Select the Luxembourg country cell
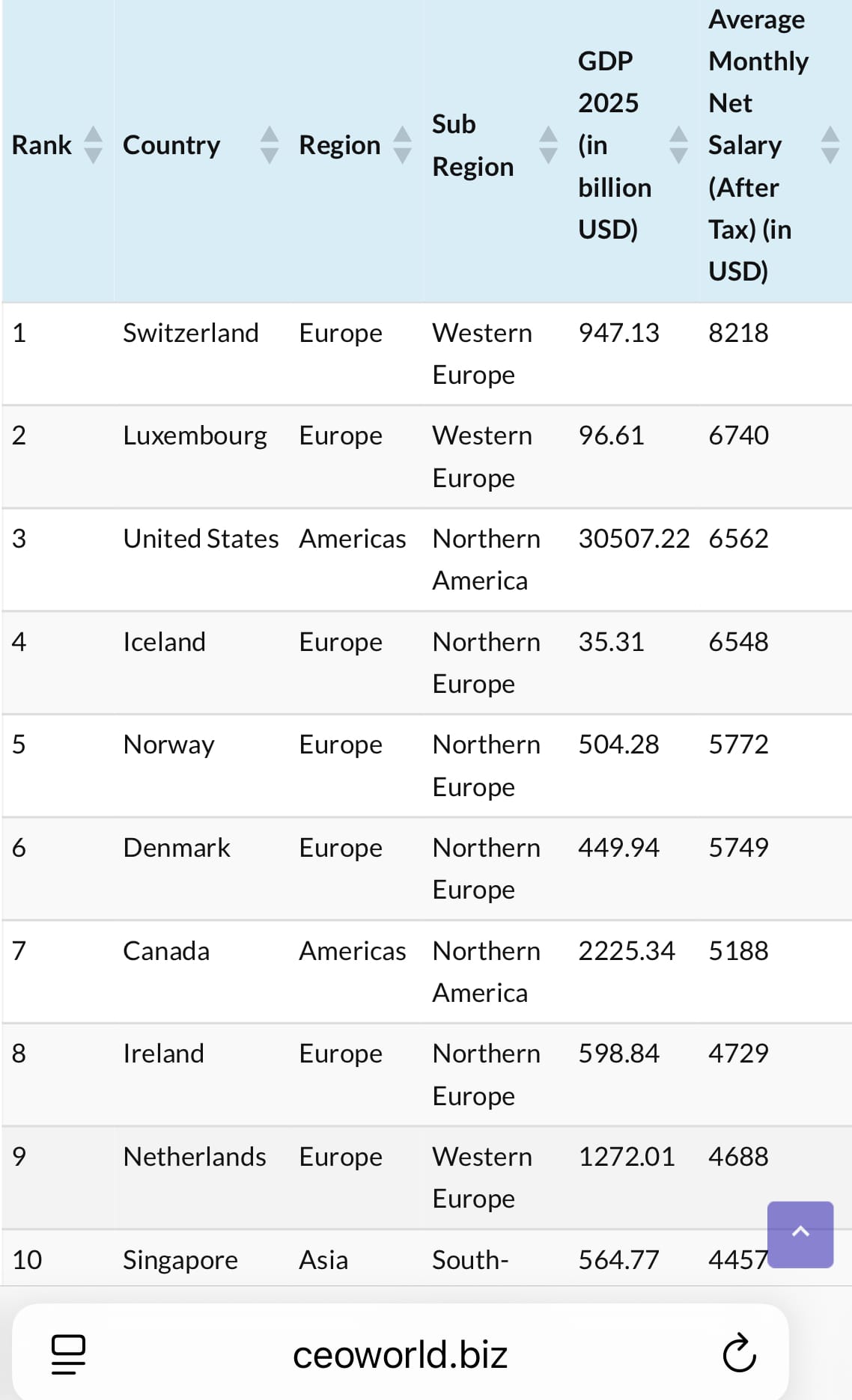 click(x=195, y=436)
